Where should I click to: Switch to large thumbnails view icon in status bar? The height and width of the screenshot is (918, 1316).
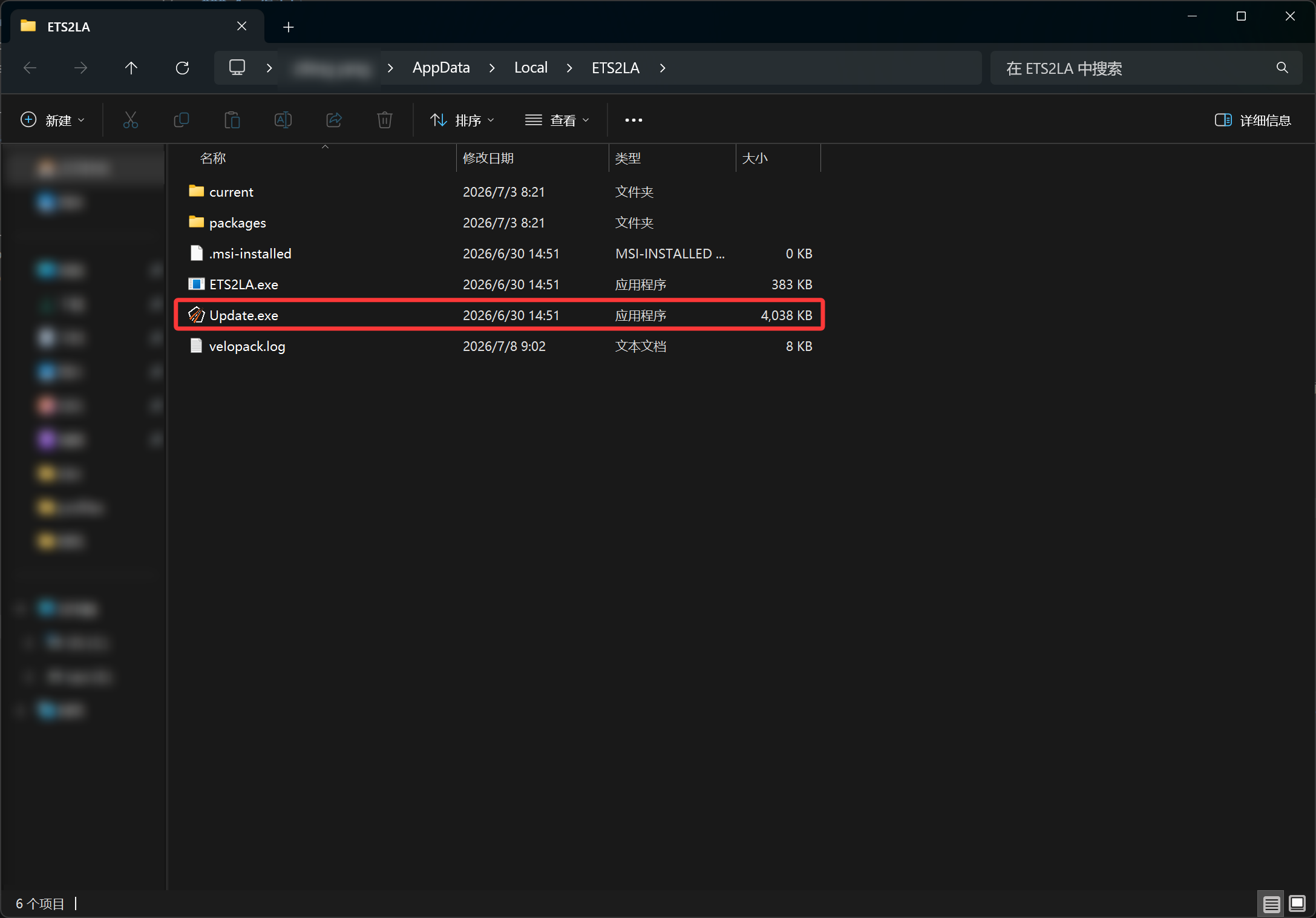click(1297, 904)
